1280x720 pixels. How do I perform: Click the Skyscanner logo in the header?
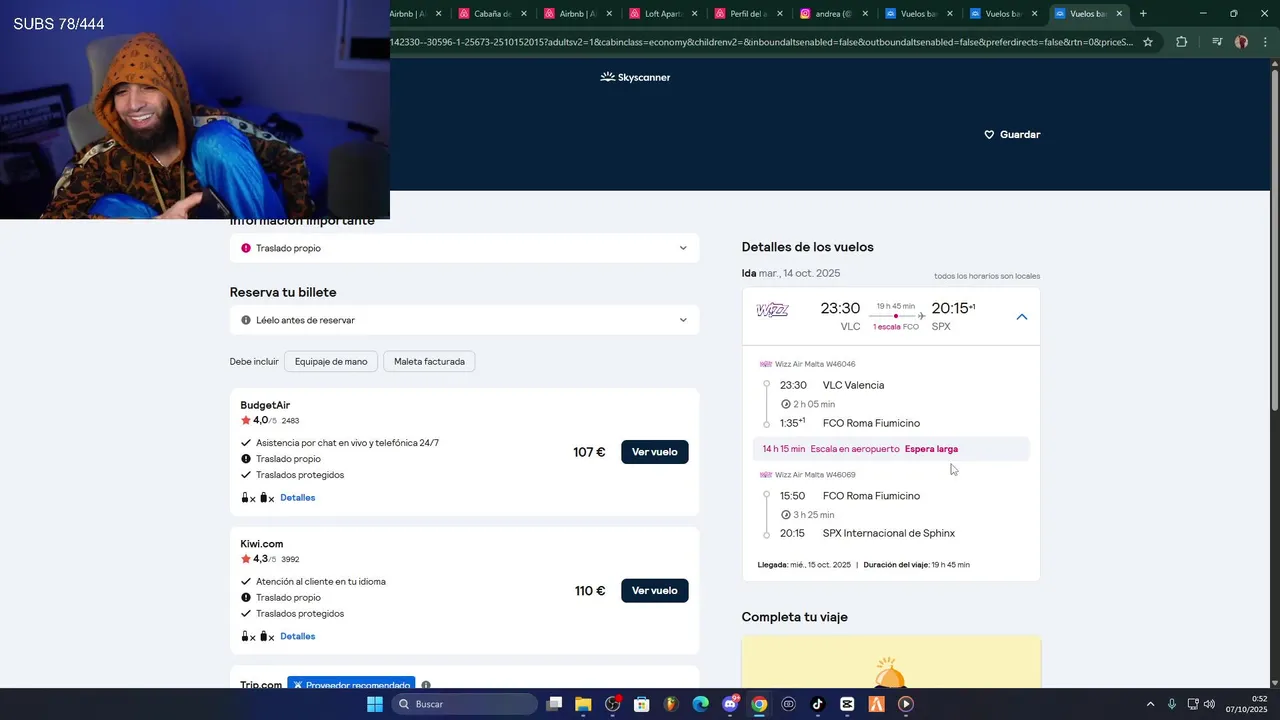click(635, 77)
